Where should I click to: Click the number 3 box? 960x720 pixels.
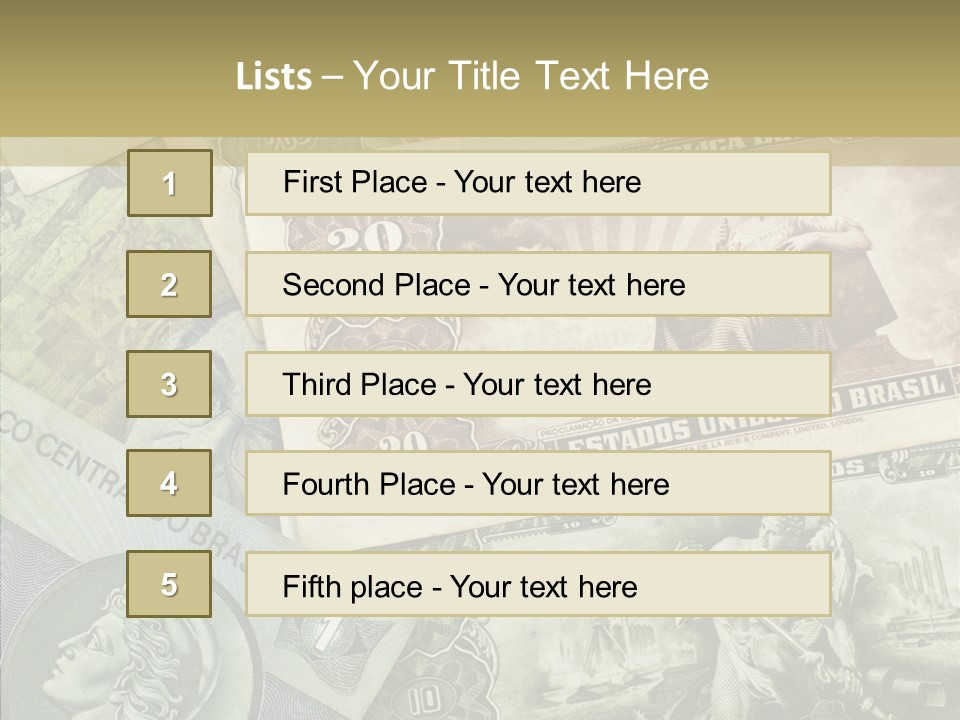point(170,384)
